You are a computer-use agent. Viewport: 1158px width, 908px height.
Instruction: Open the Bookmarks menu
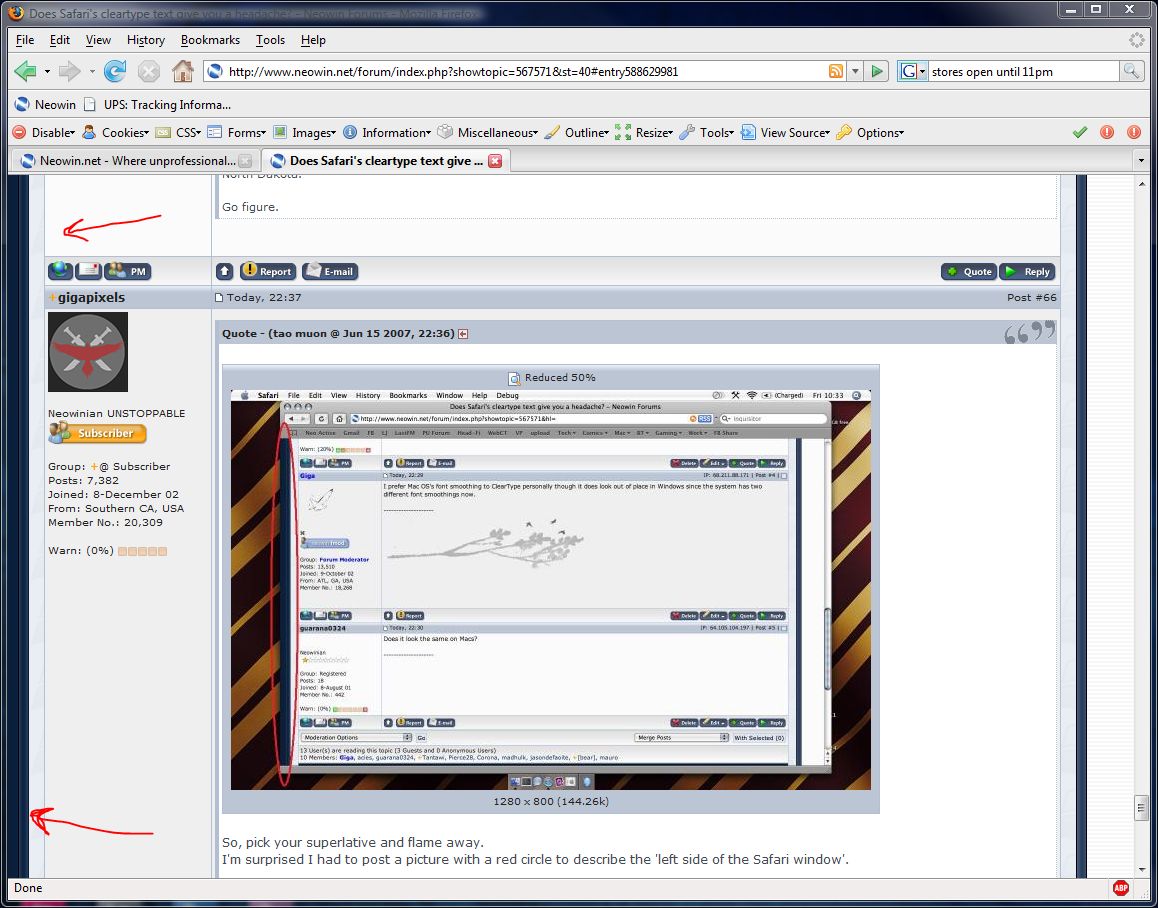(210, 40)
